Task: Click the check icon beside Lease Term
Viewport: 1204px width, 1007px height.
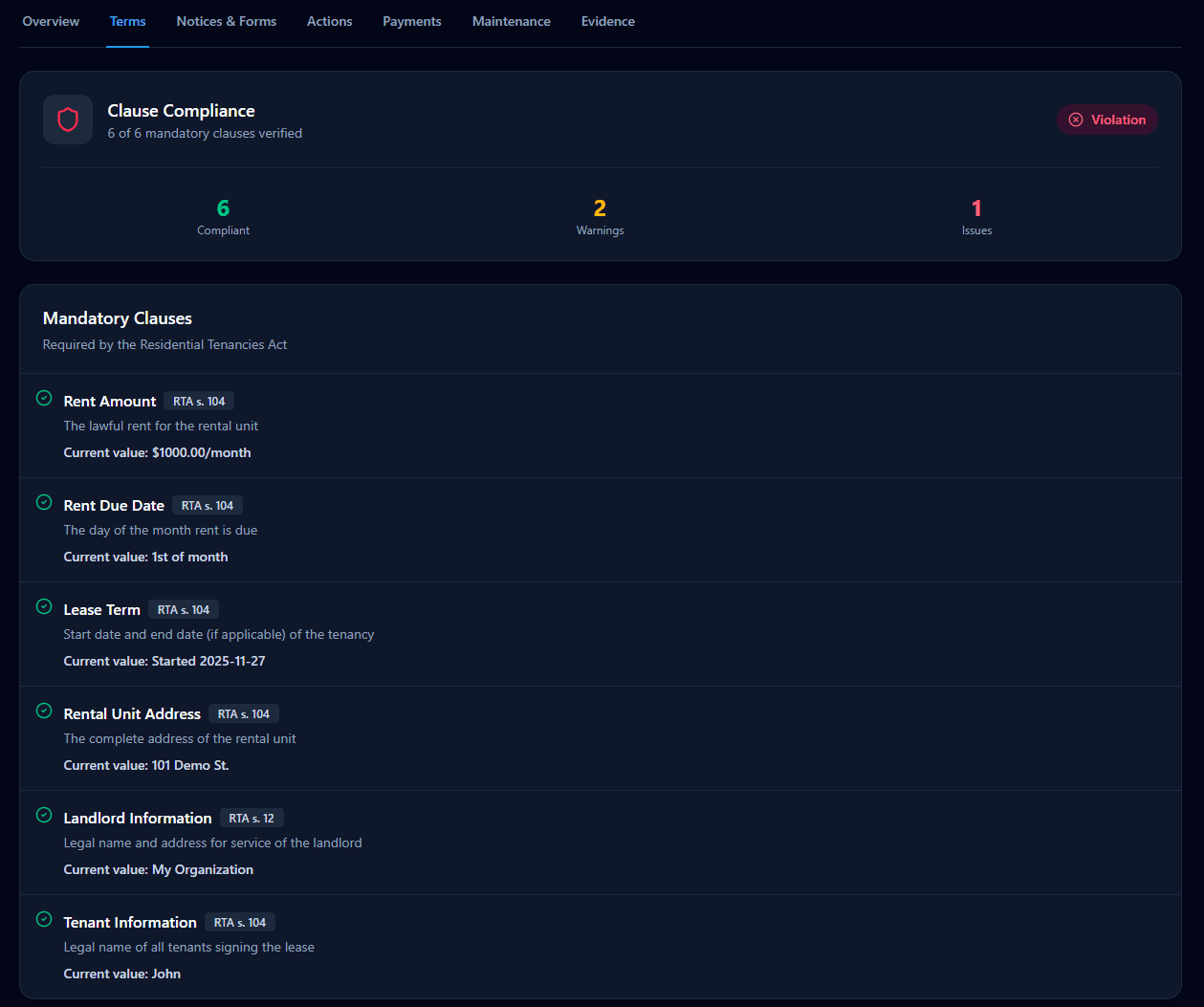Action: (x=44, y=606)
